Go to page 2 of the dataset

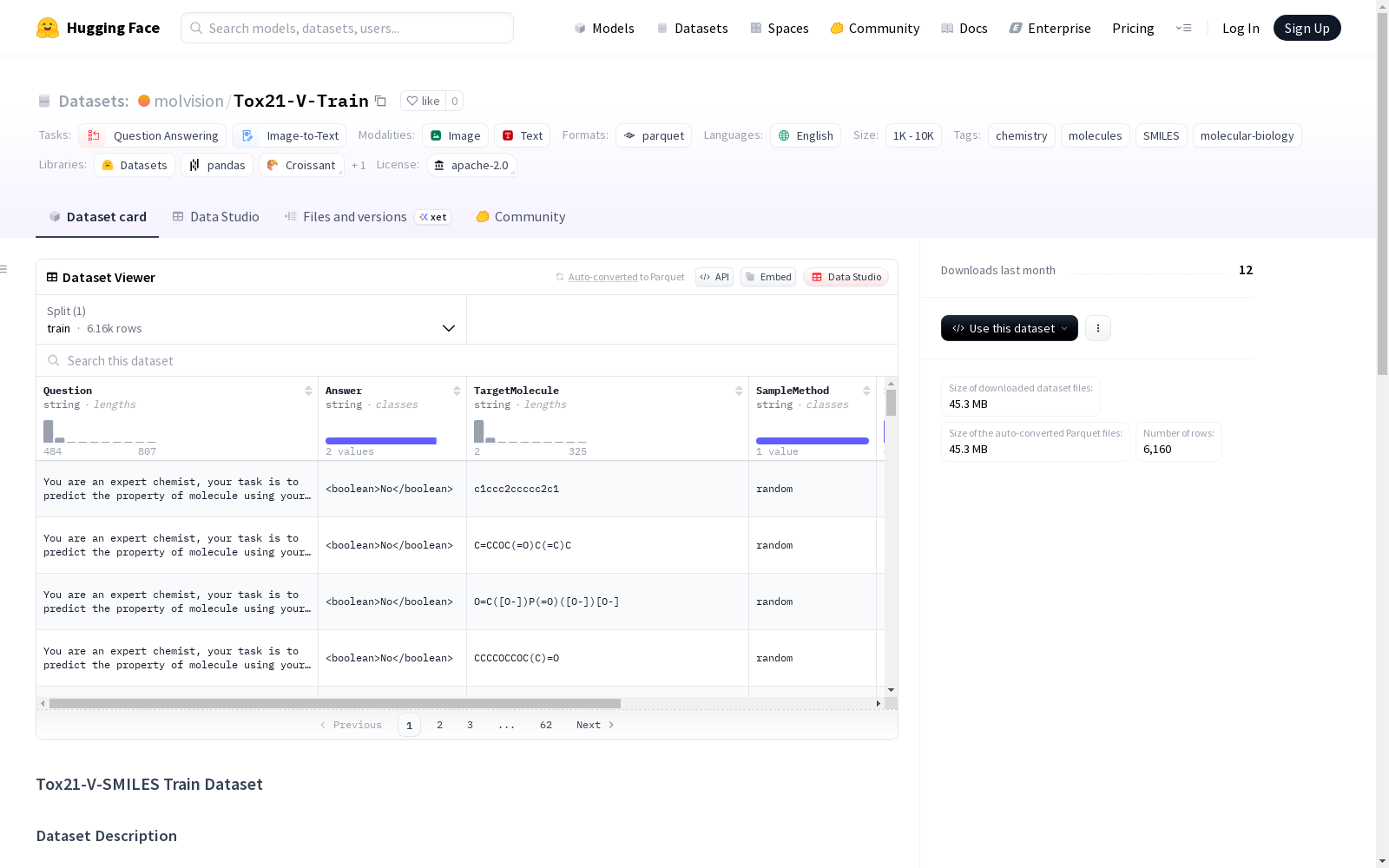click(x=440, y=725)
